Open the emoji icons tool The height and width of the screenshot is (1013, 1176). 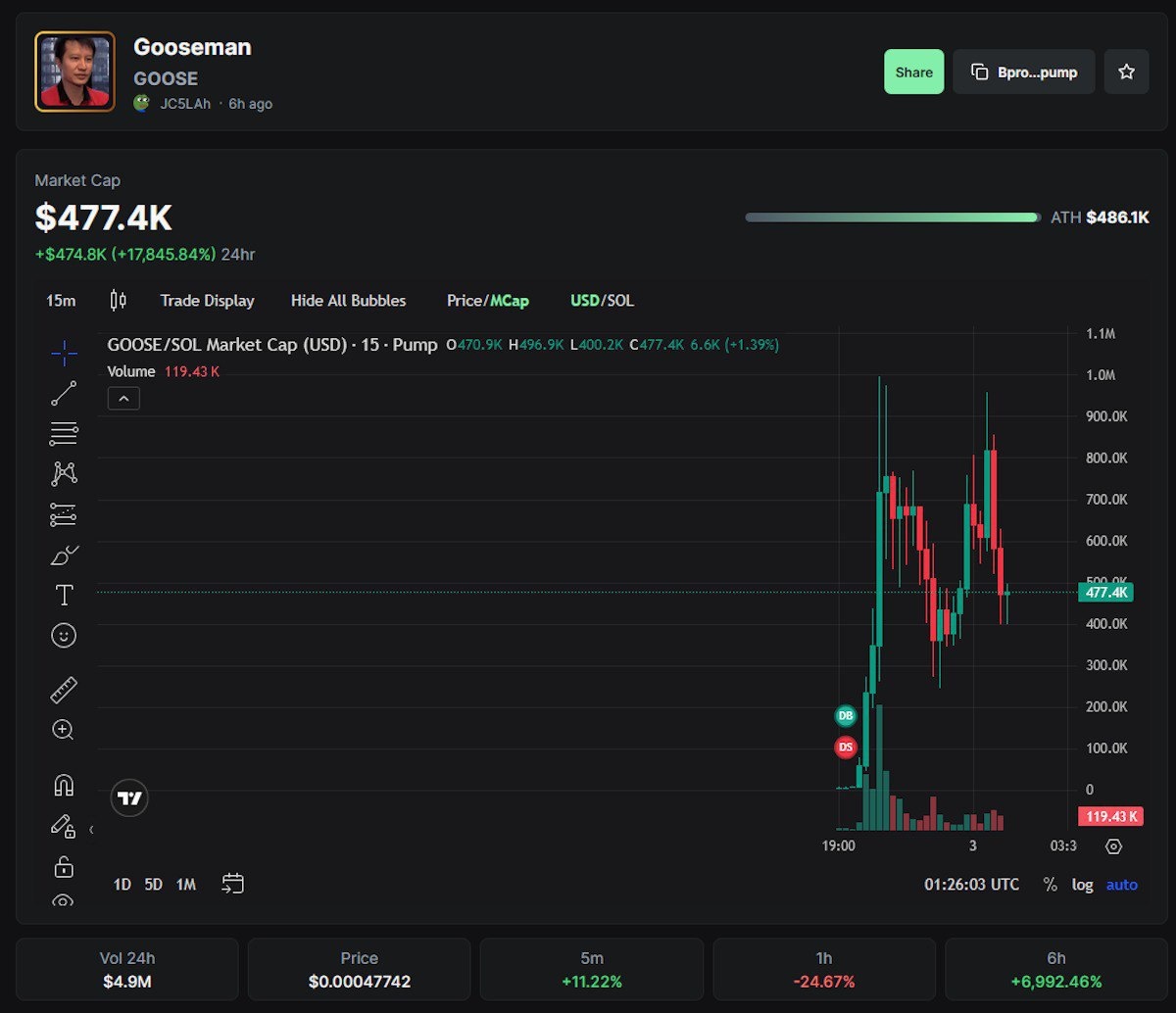pos(64,636)
